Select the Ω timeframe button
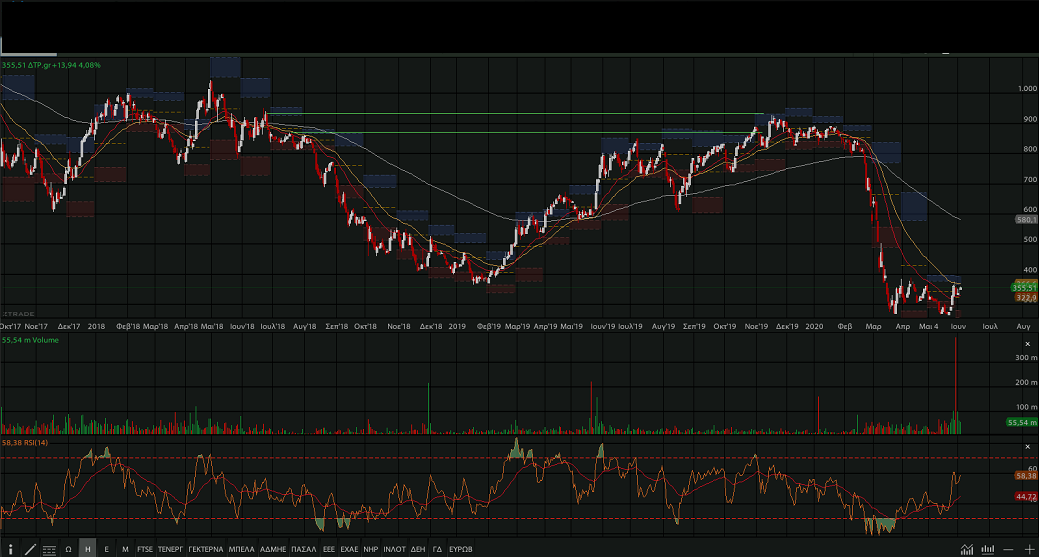 (x=68, y=549)
